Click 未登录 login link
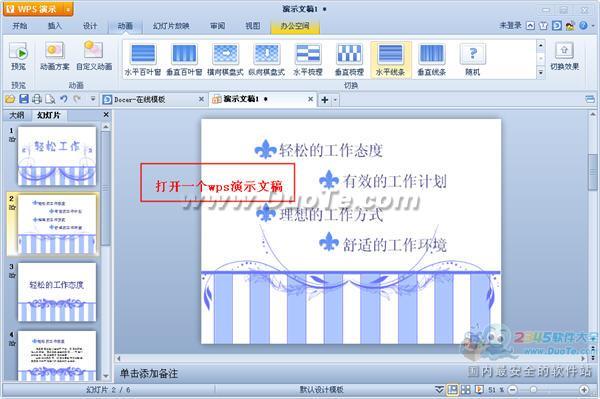This screenshot has width=600, height=399. (510, 25)
